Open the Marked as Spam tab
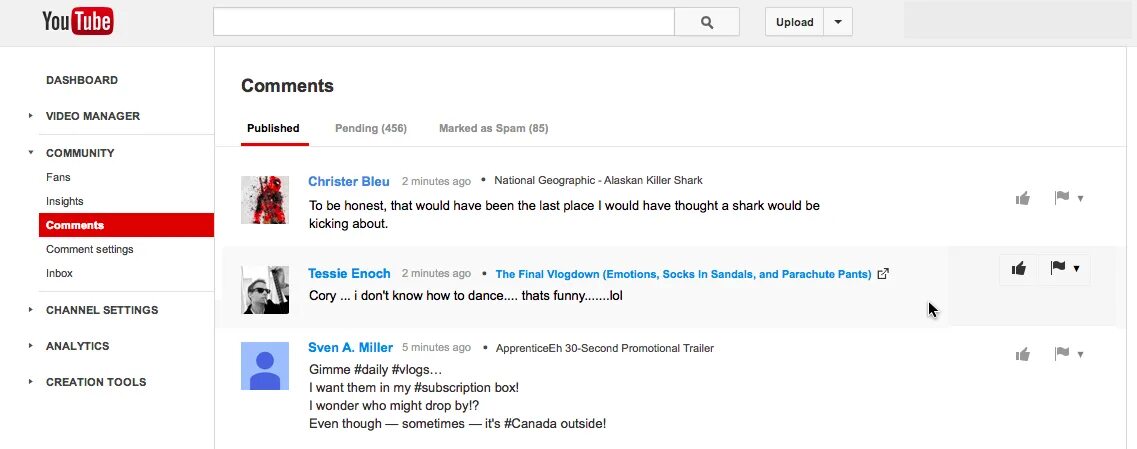 (493, 128)
